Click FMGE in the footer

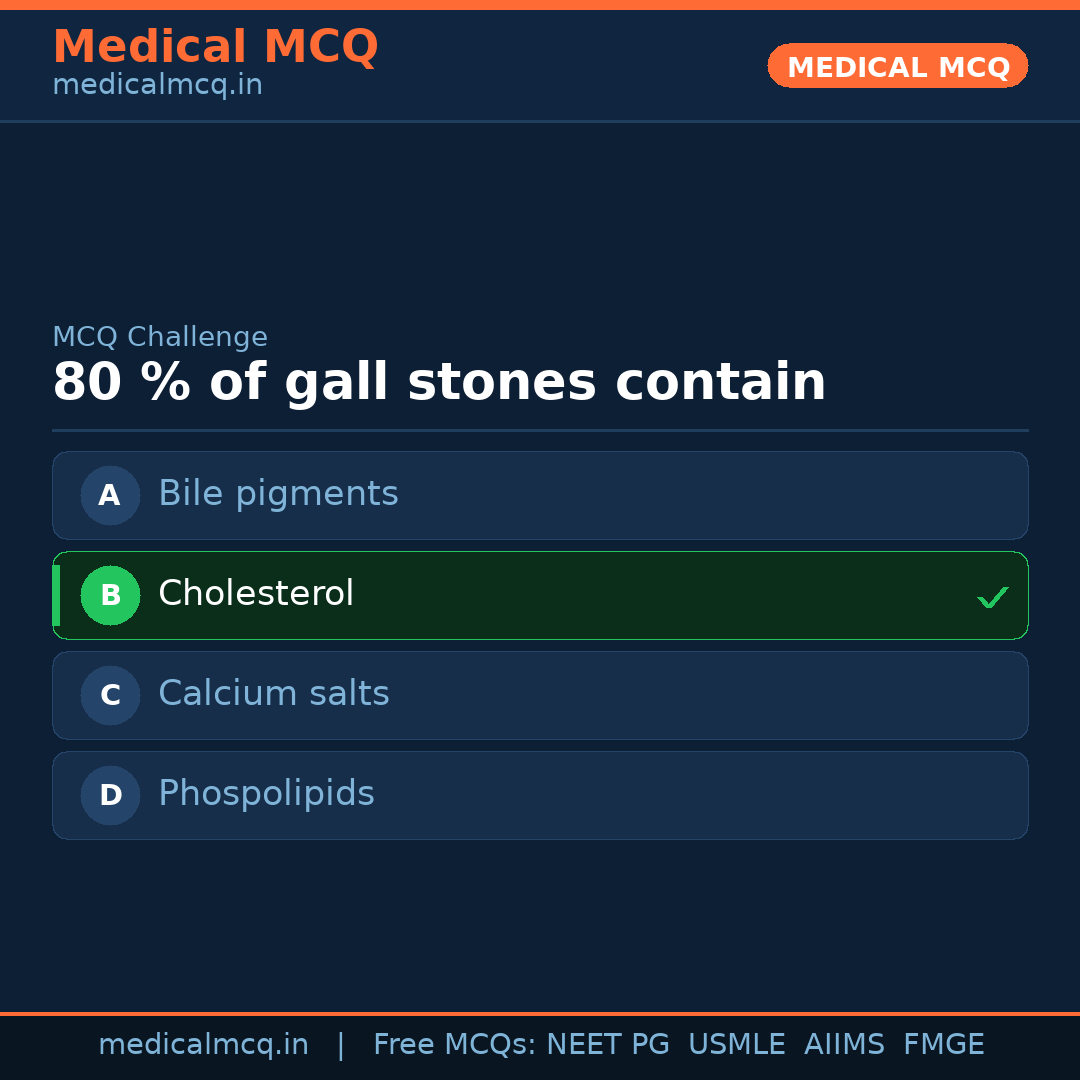pos(943,1045)
